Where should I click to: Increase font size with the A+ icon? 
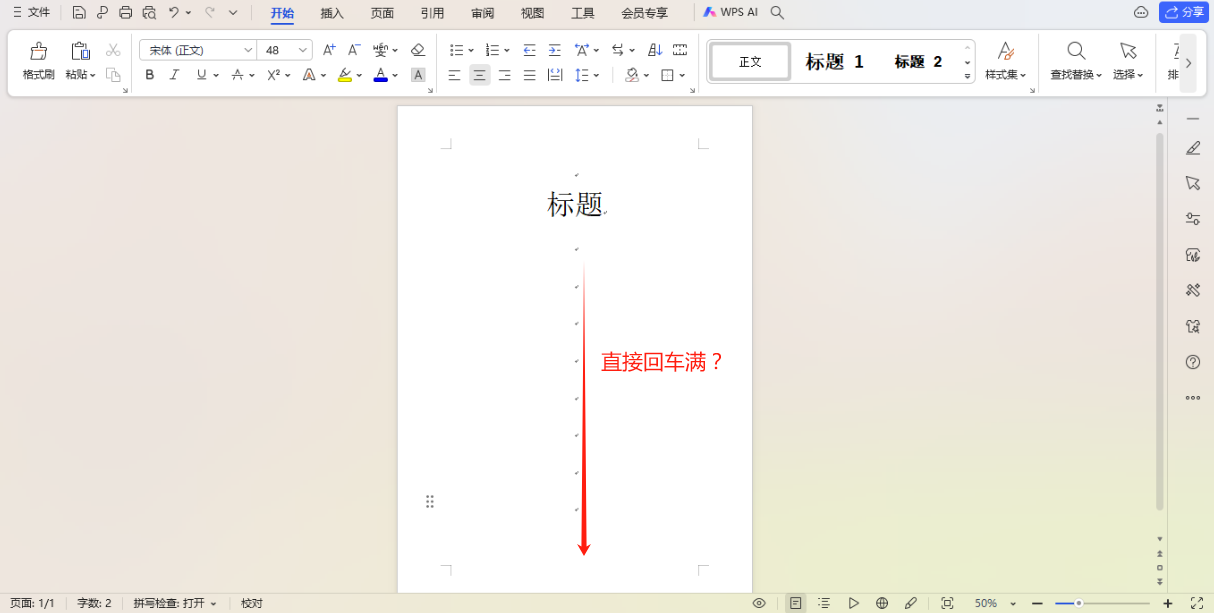click(x=329, y=49)
